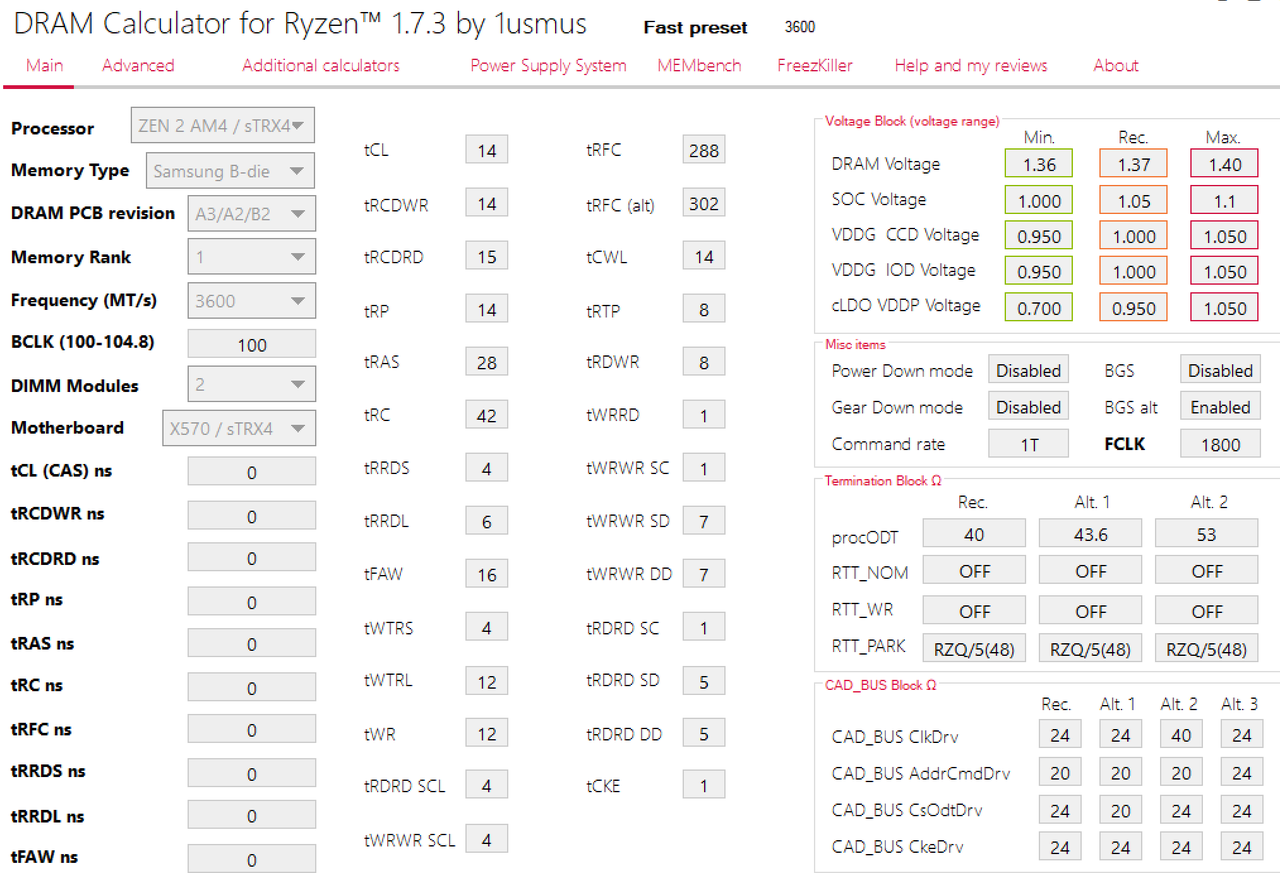Click the tRC ns input field
Image resolution: width=1280 pixels, height=873 pixels.
[252, 688]
